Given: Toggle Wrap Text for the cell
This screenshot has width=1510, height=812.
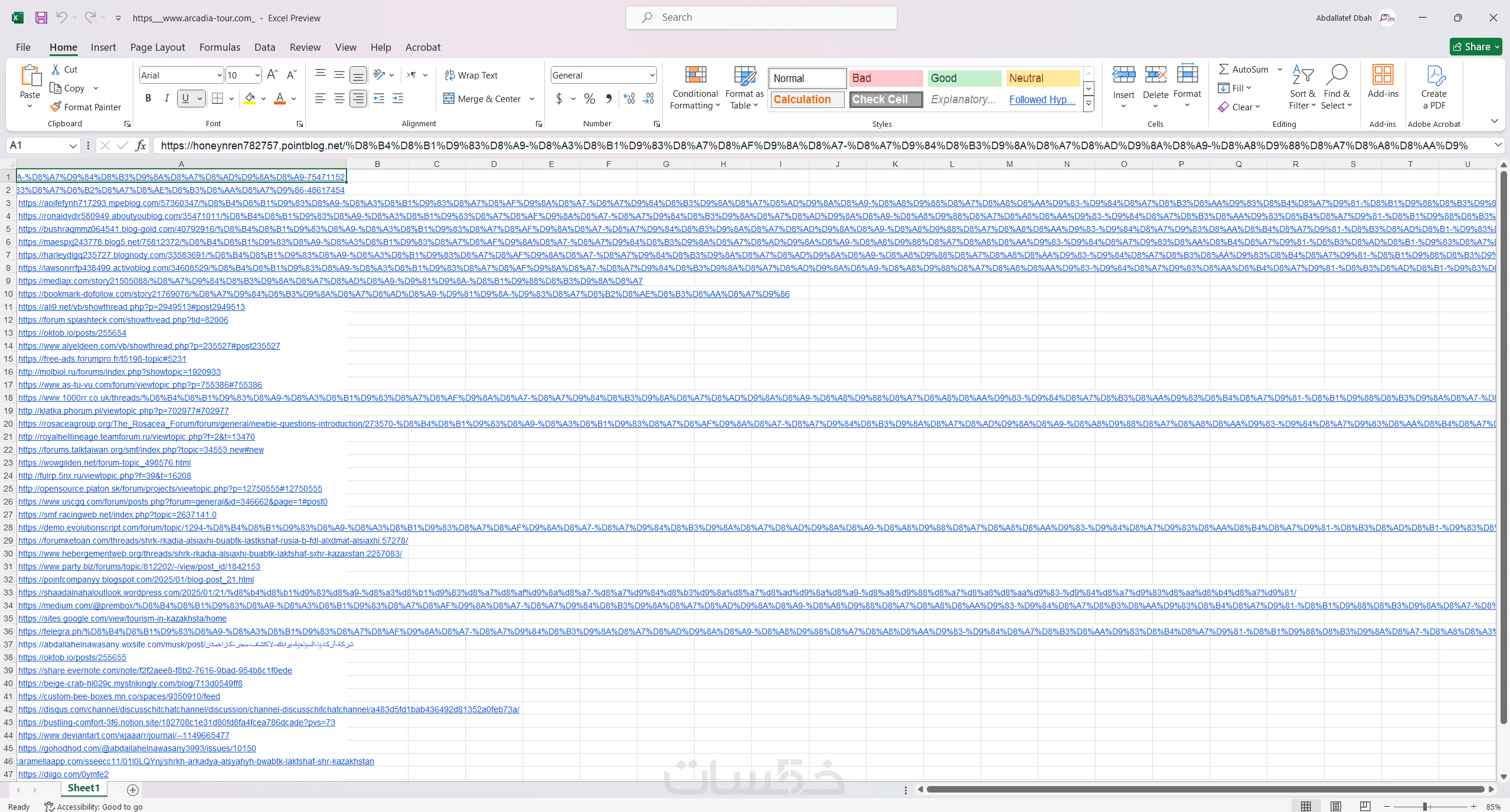Looking at the screenshot, I should [471, 75].
